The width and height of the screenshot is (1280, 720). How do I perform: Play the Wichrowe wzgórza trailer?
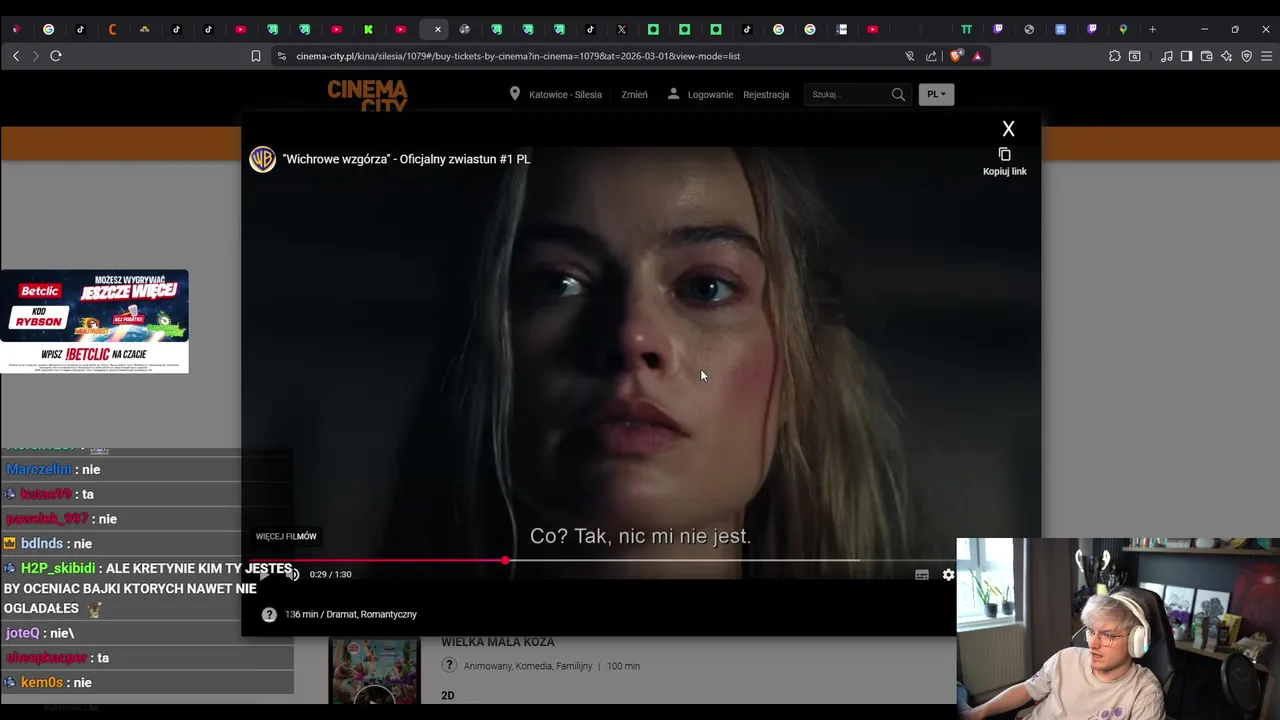pos(264,574)
